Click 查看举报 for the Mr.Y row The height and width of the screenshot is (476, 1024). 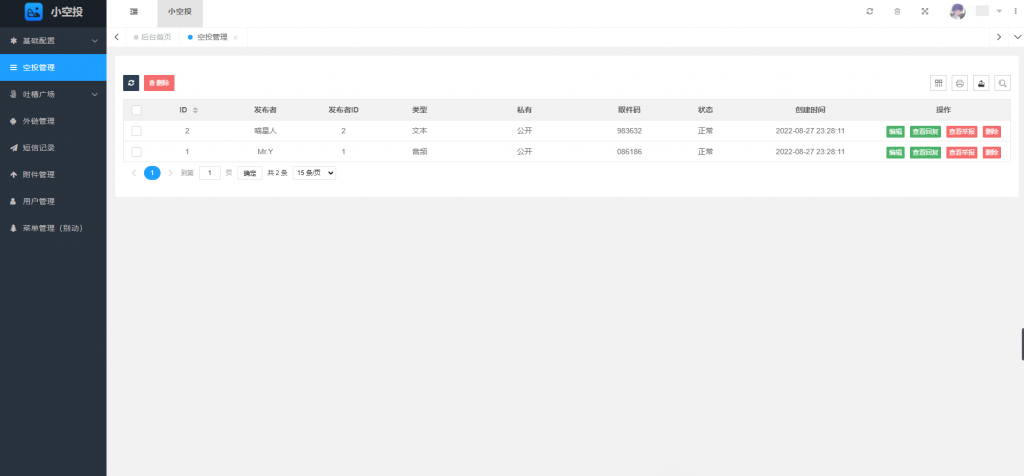click(962, 152)
